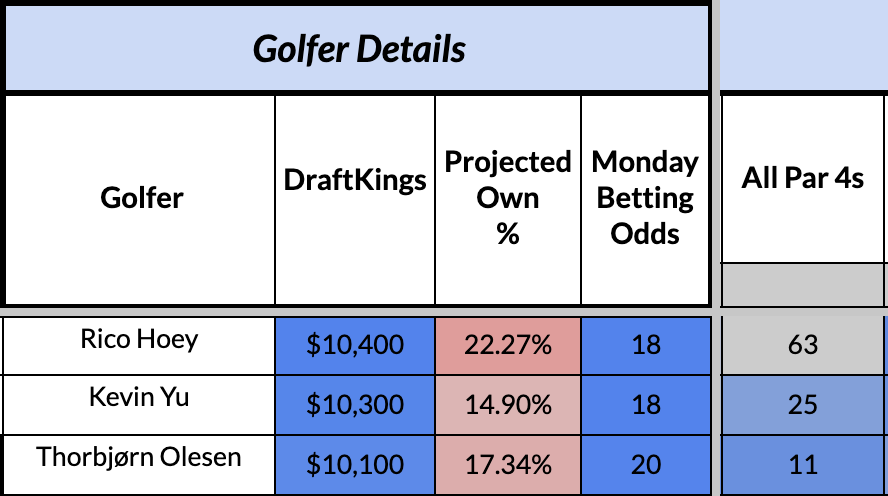Select the Golfer column header cell
The width and height of the screenshot is (888, 496).
141,198
